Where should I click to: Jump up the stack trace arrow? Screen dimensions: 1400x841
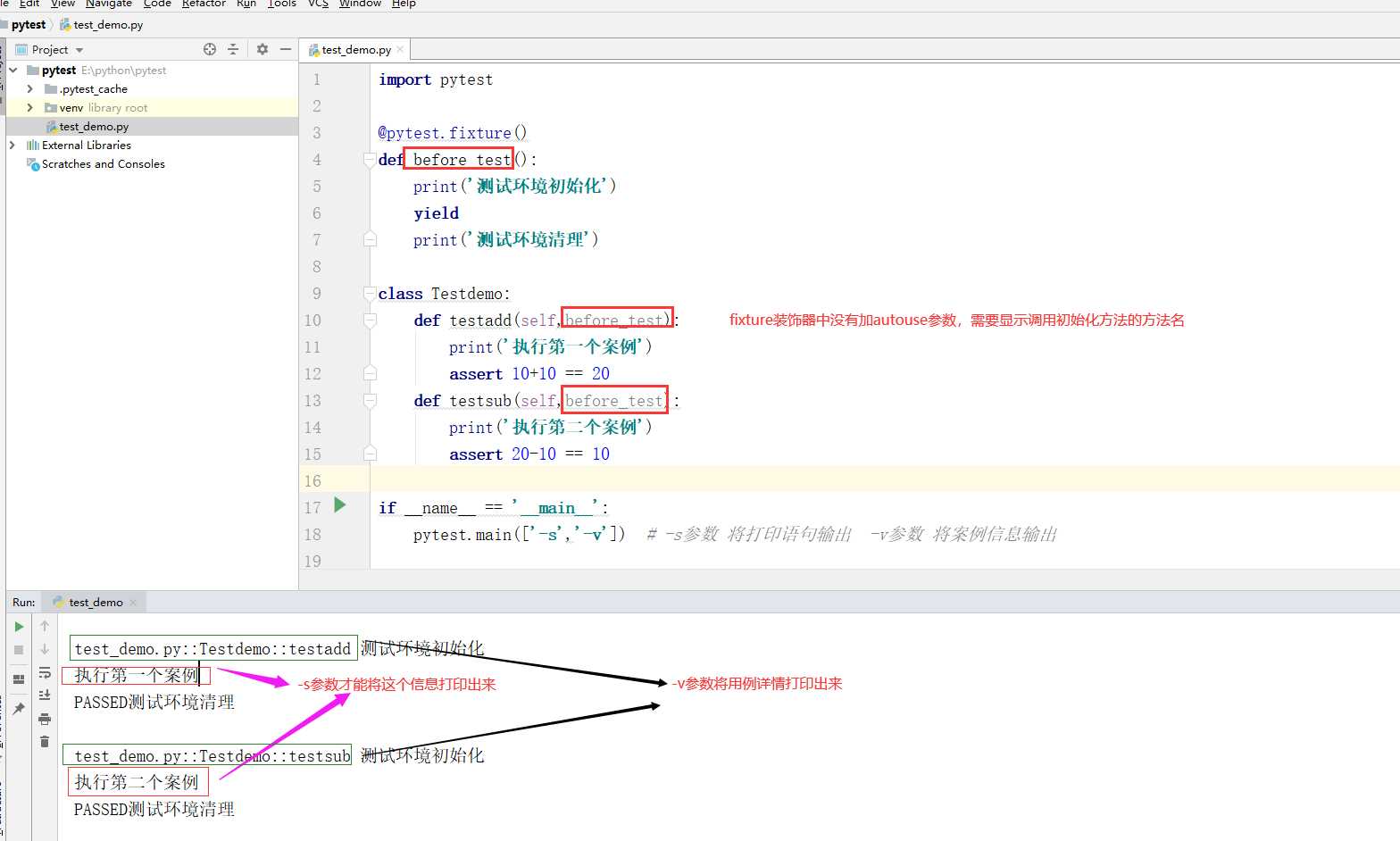click(x=45, y=627)
